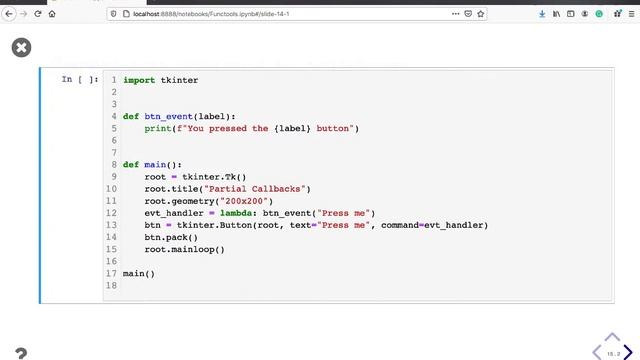Click the browser forward button
The width and height of the screenshot is (640, 360).
(x=24, y=14)
